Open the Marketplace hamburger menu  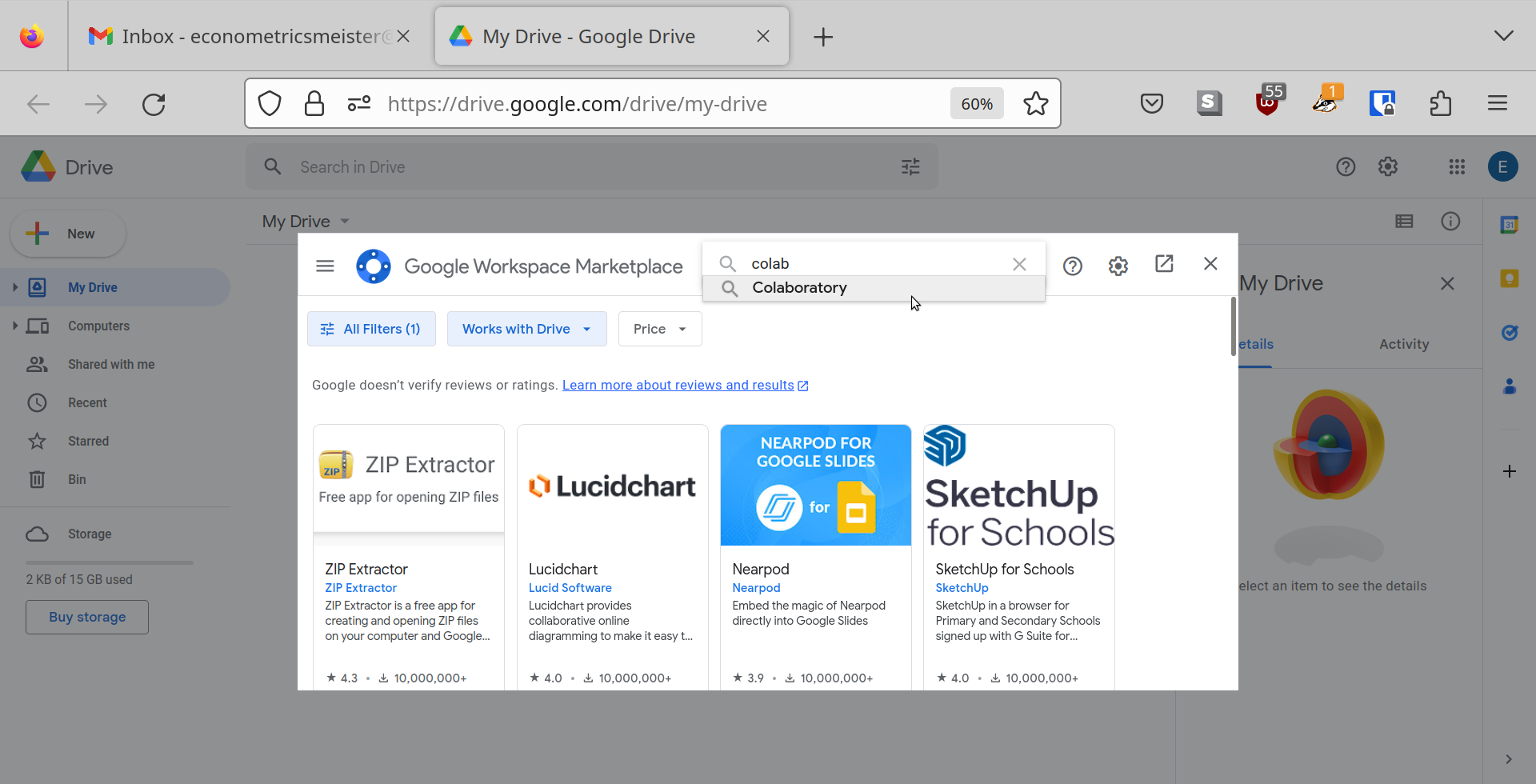tap(325, 266)
